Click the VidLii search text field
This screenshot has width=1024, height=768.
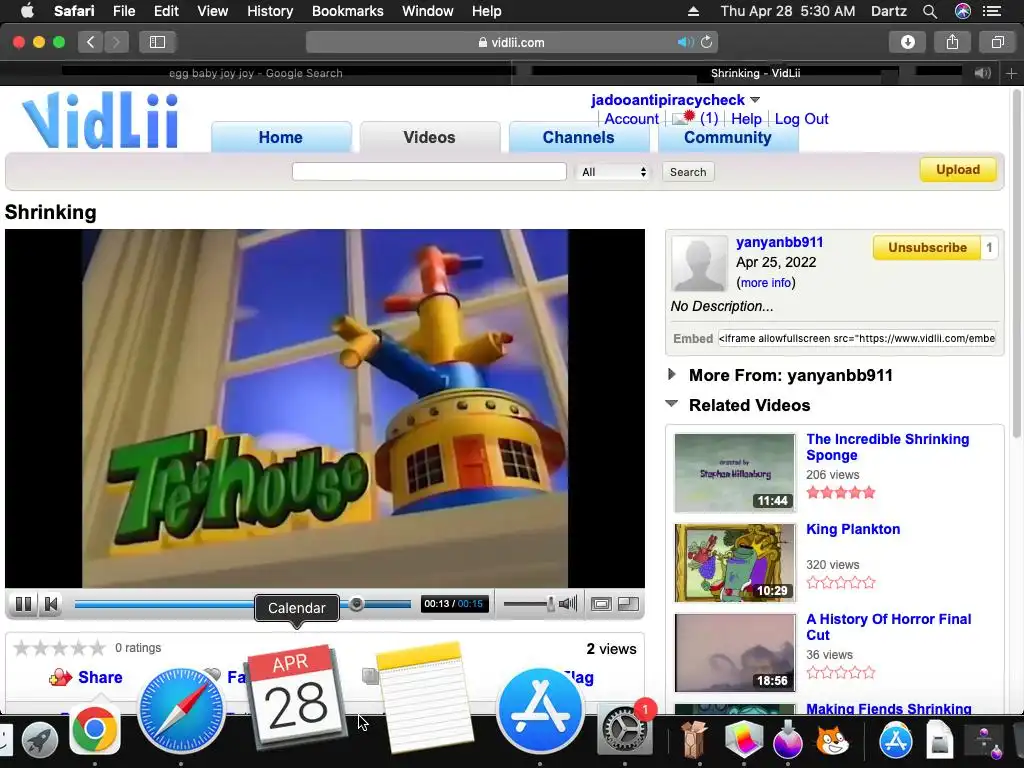[x=429, y=172]
